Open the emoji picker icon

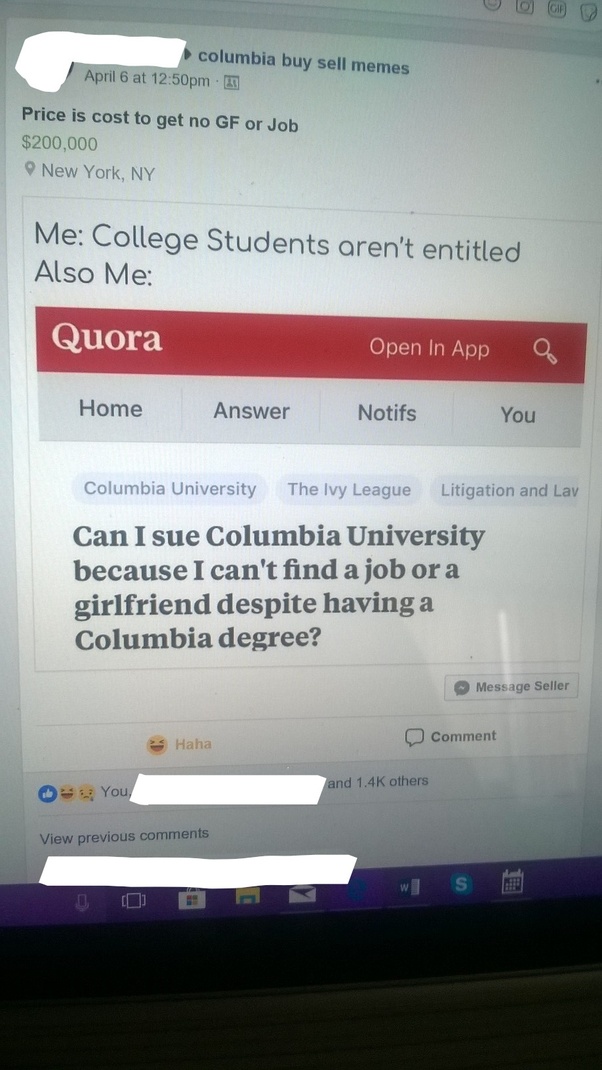(491, 4)
